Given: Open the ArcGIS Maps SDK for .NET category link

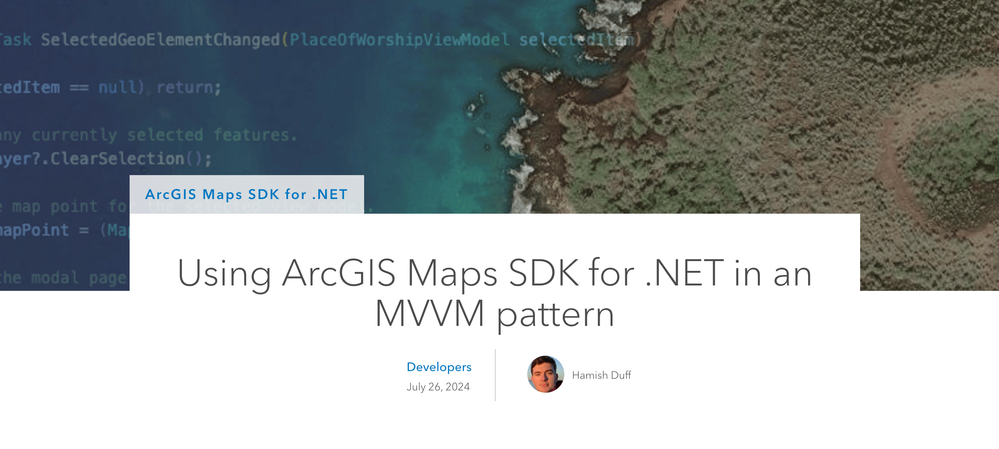Looking at the screenshot, I should [247, 194].
